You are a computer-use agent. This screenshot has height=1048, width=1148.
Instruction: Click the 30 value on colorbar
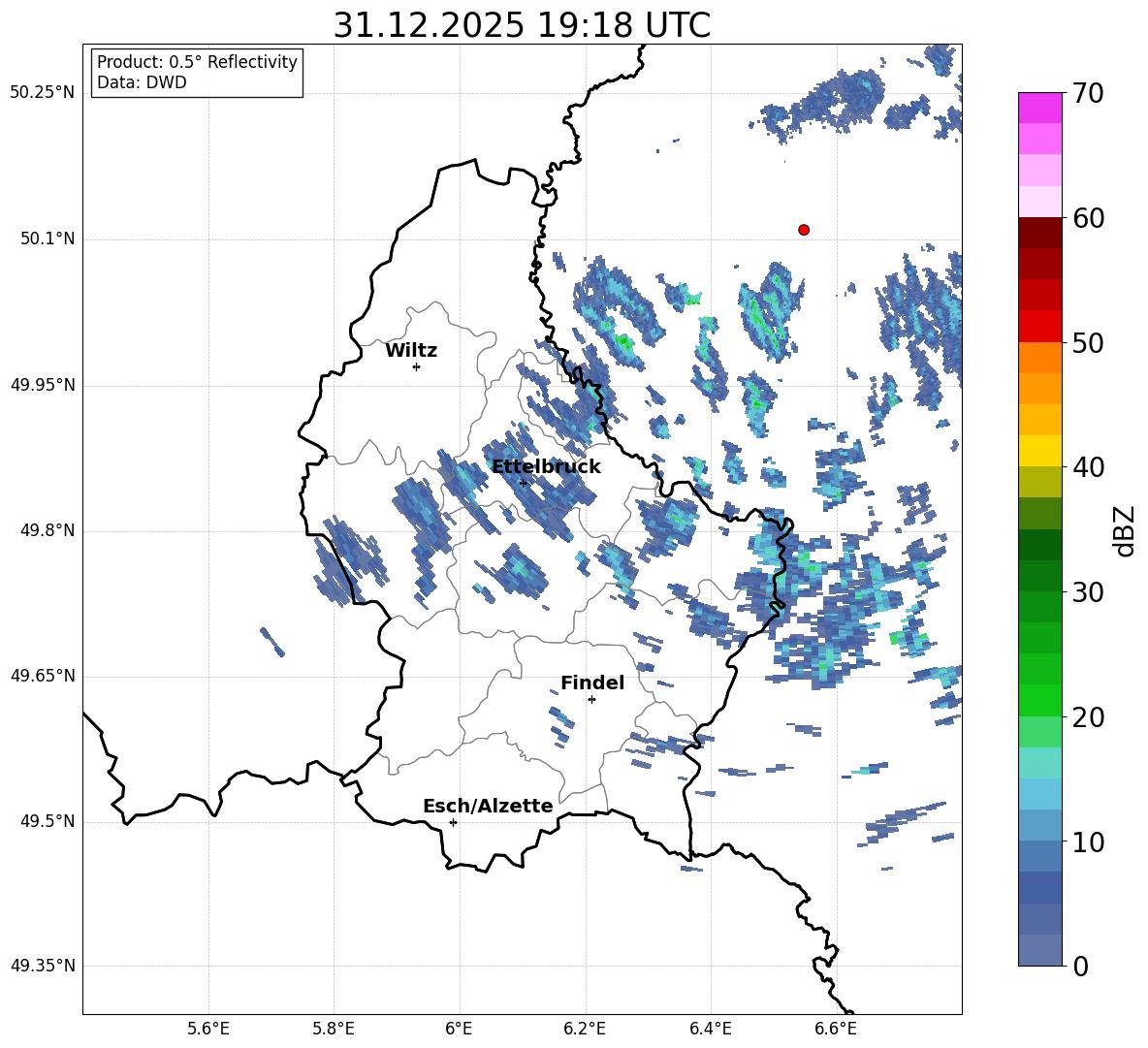tap(1088, 592)
